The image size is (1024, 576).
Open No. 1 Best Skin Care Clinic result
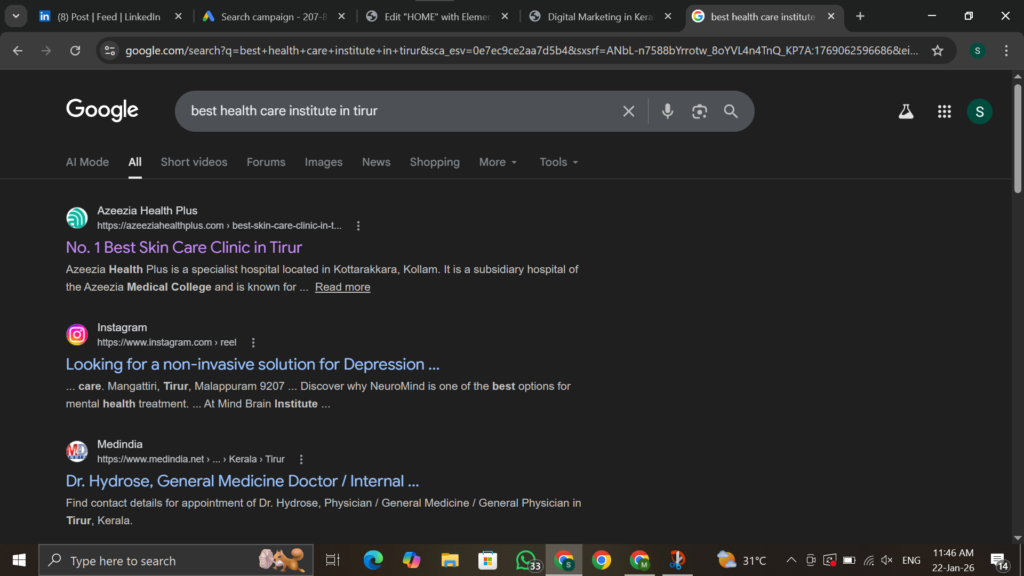point(184,247)
